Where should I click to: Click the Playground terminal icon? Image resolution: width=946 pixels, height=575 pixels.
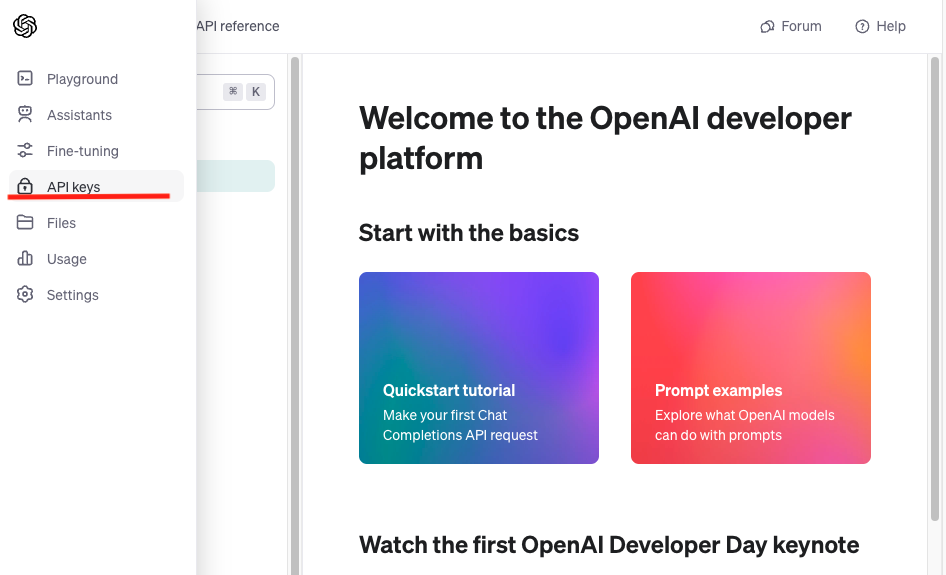point(25,78)
